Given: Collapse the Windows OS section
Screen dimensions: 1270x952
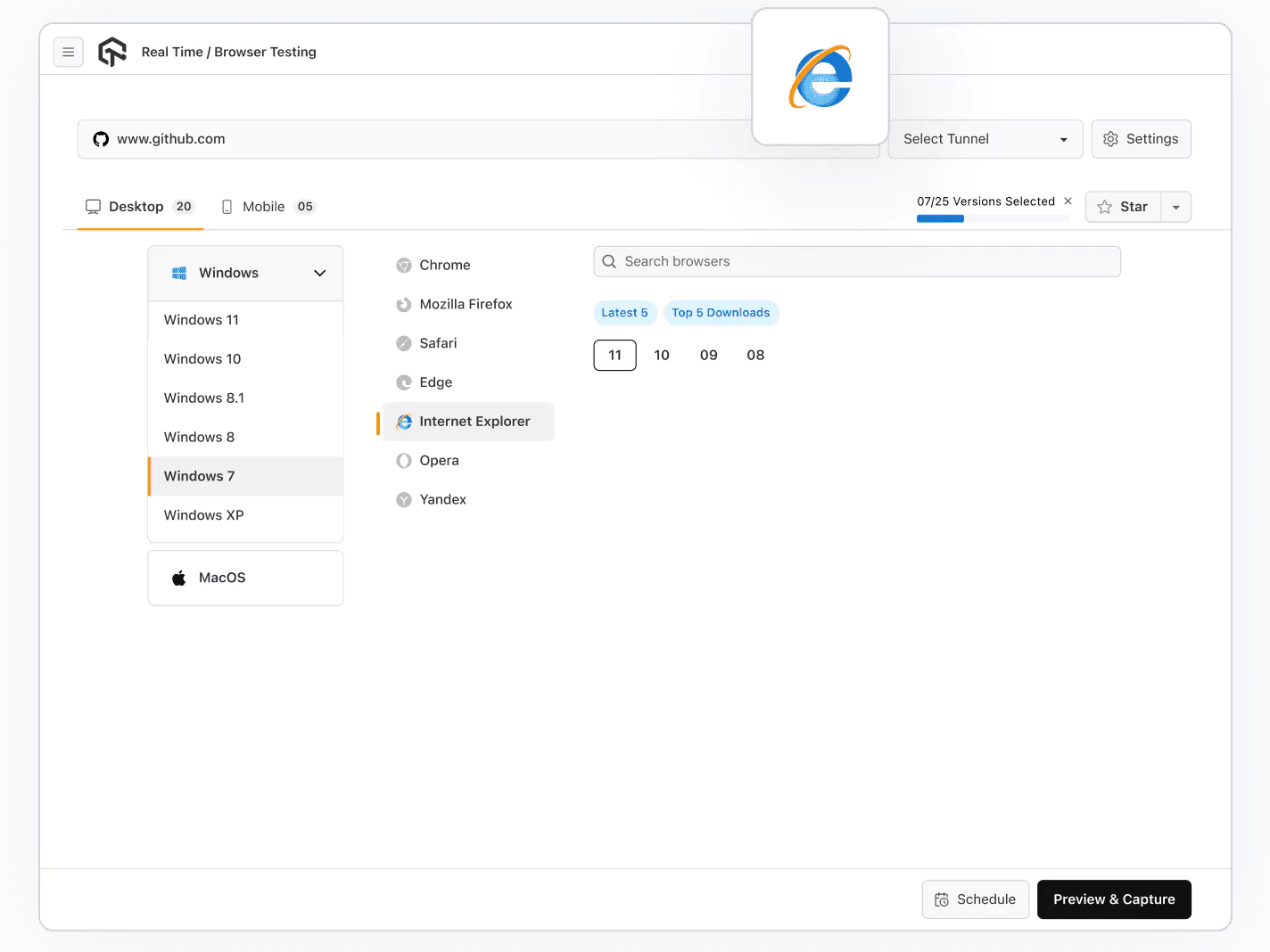Looking at the screenshot, I should point(319,273).
